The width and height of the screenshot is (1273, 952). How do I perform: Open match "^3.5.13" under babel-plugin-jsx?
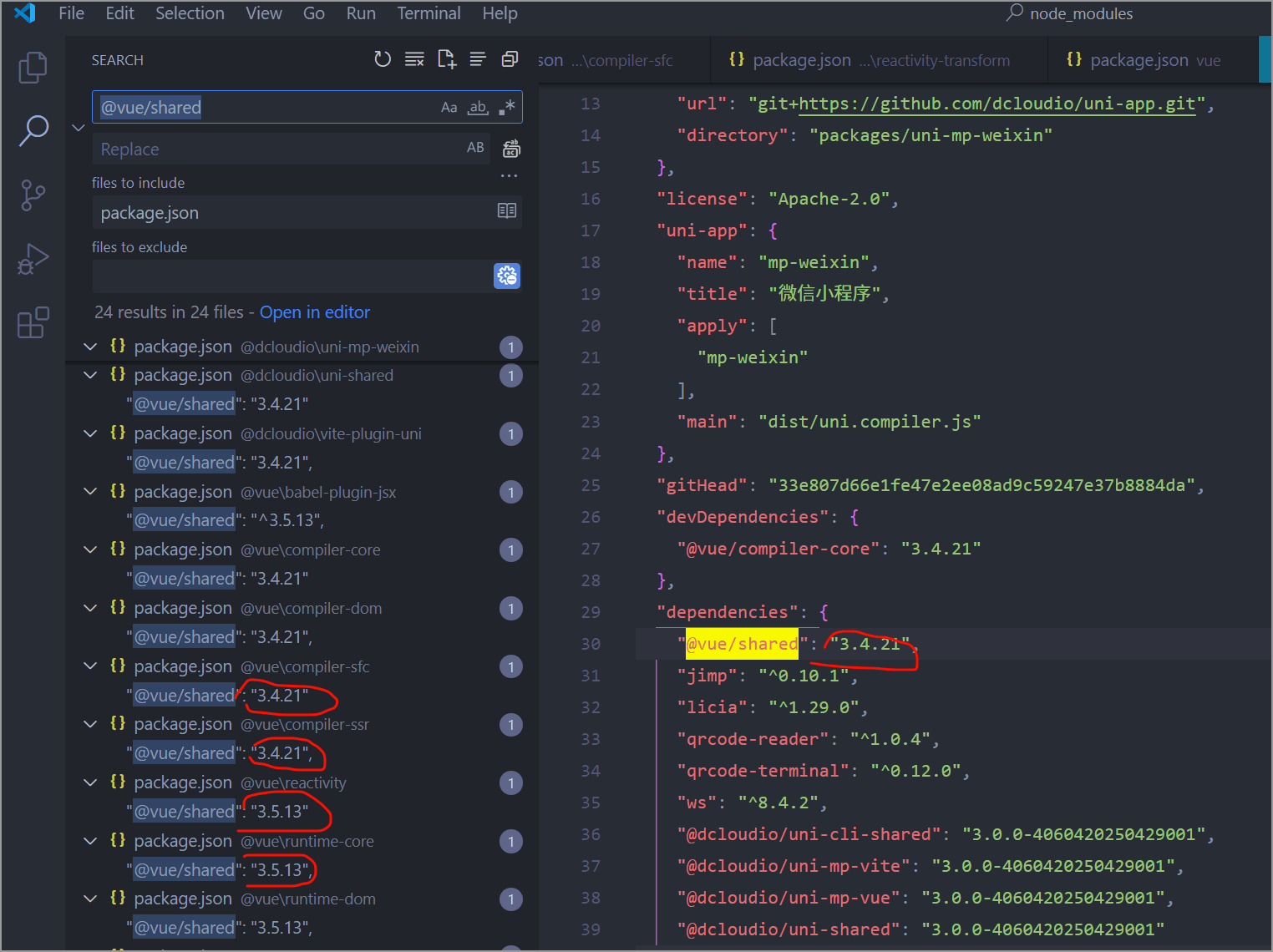pos(302,520)
